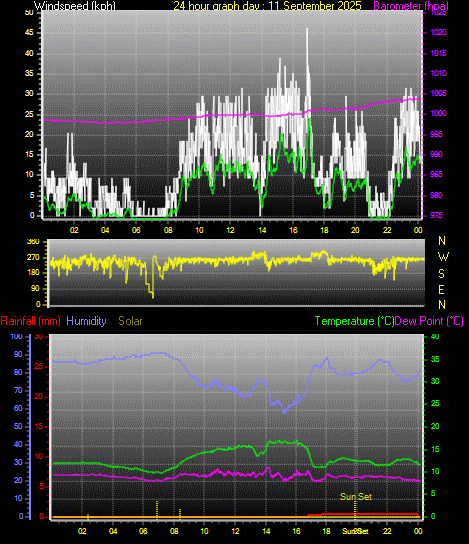The width and height of the screenshot is (469, 544).
Task: Click 180 on the wind direction axis
Action: click(33, 273)
